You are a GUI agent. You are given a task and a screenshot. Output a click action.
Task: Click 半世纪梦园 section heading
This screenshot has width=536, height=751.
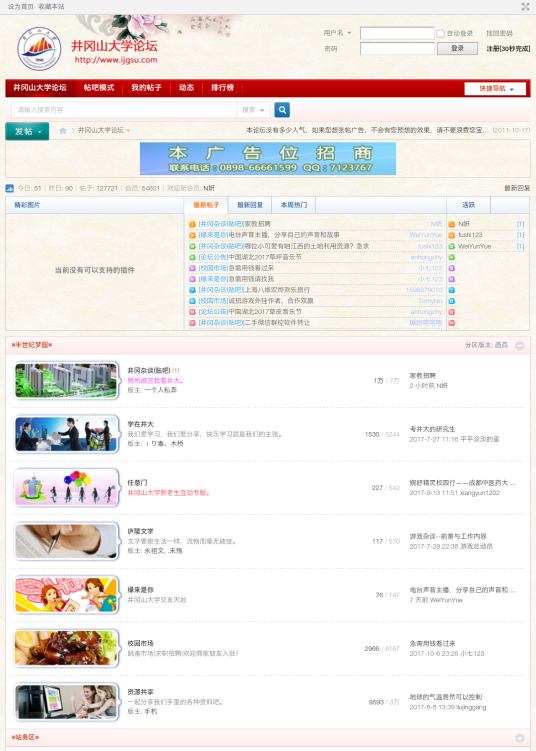32,345
